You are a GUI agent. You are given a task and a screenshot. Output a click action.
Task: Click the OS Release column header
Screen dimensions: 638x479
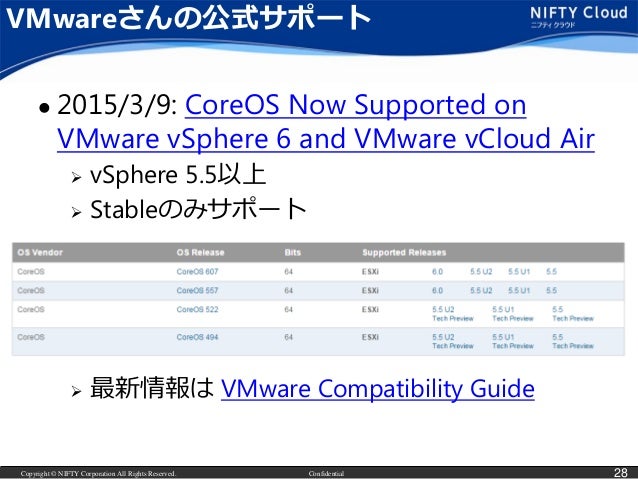pyautogui.click(x=200, y=252)
